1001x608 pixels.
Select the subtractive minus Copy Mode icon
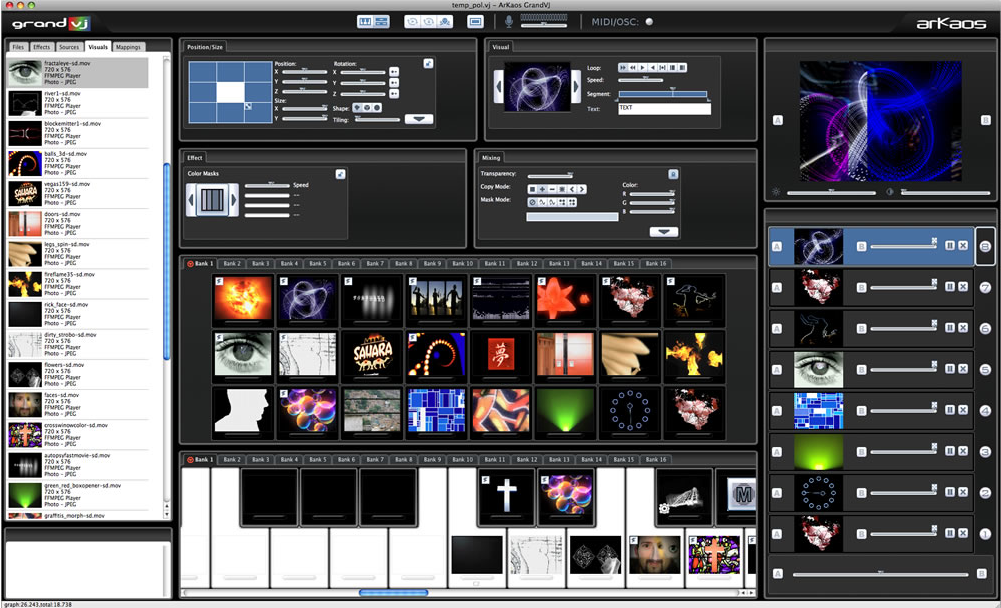point(552,189)
